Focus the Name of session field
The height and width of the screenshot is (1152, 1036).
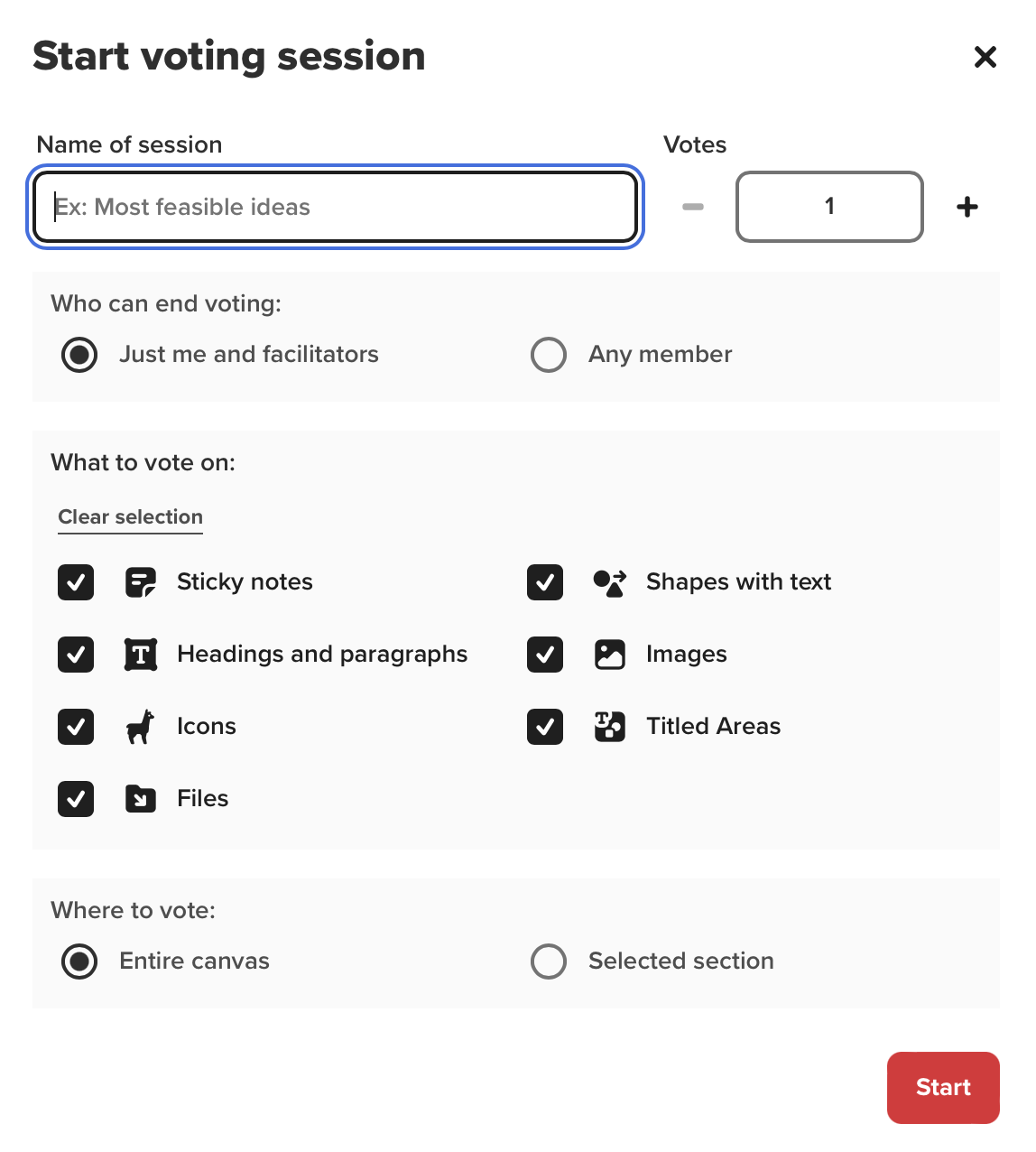(335, 207)
